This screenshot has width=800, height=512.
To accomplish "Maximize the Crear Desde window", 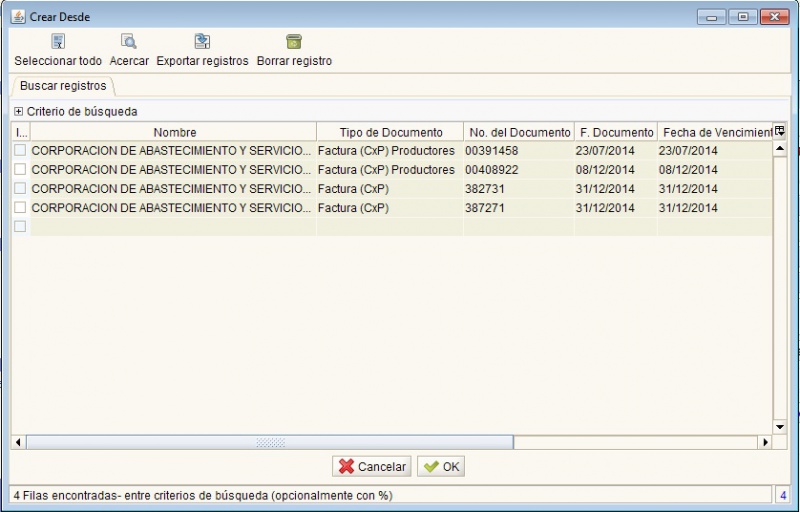I will 743,17.
